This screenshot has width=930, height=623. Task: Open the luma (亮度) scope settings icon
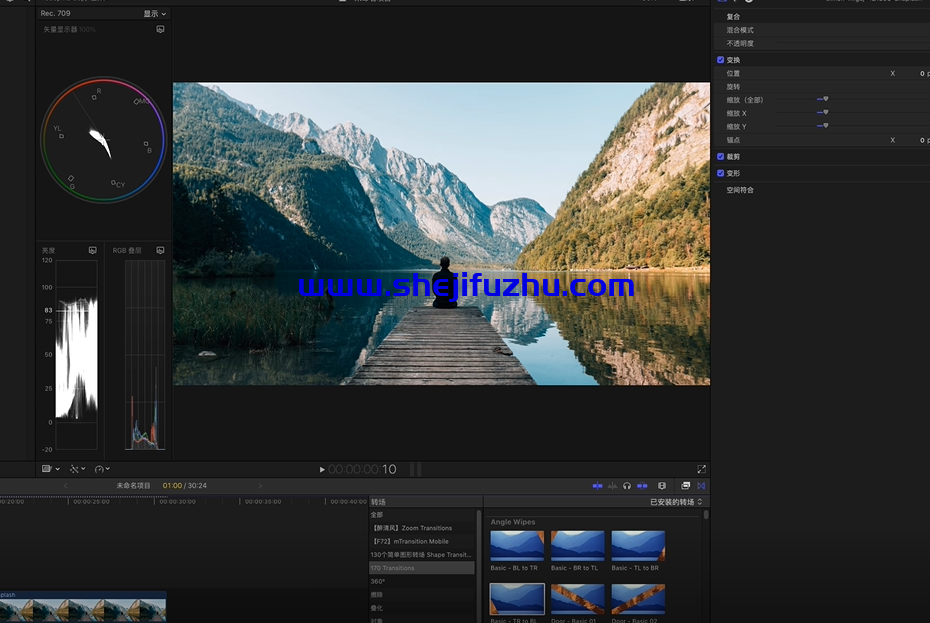tap(93, 250)
